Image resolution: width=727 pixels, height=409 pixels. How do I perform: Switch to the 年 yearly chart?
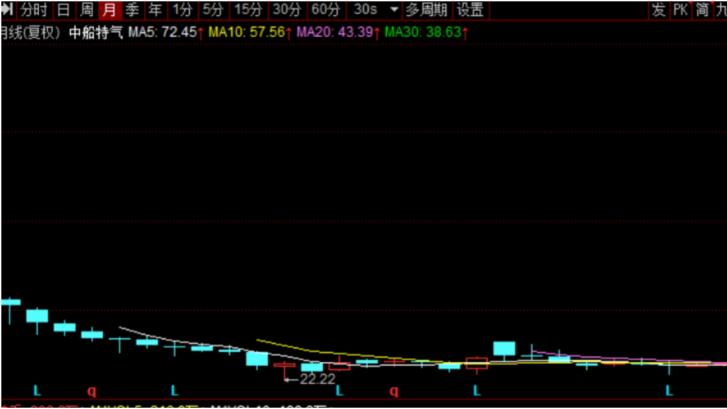(155, 10)
